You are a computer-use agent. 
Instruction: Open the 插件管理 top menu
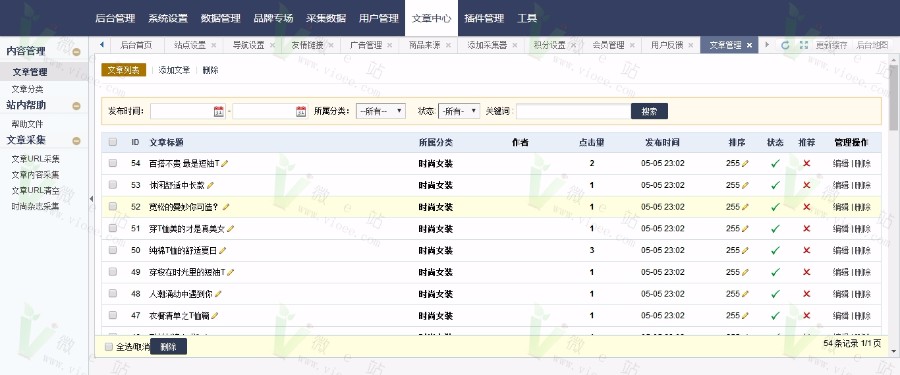(484, 18)
